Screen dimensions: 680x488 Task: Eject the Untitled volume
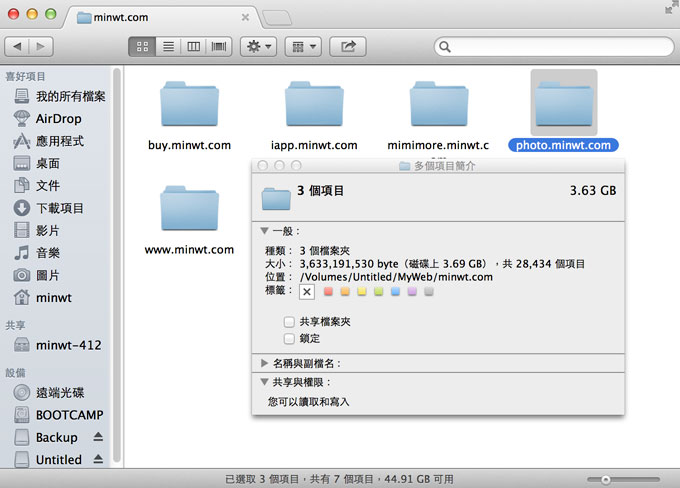click(98, 459)
